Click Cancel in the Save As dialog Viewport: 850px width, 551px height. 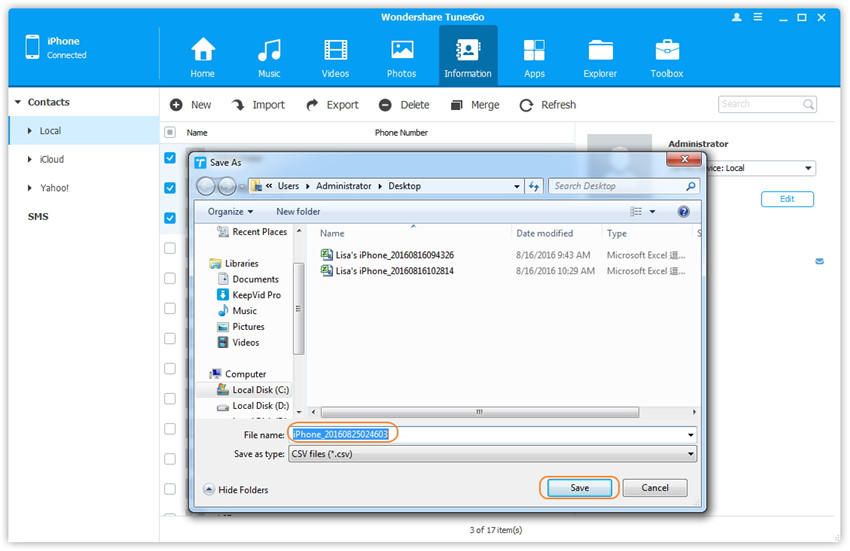tap(655, 488)
